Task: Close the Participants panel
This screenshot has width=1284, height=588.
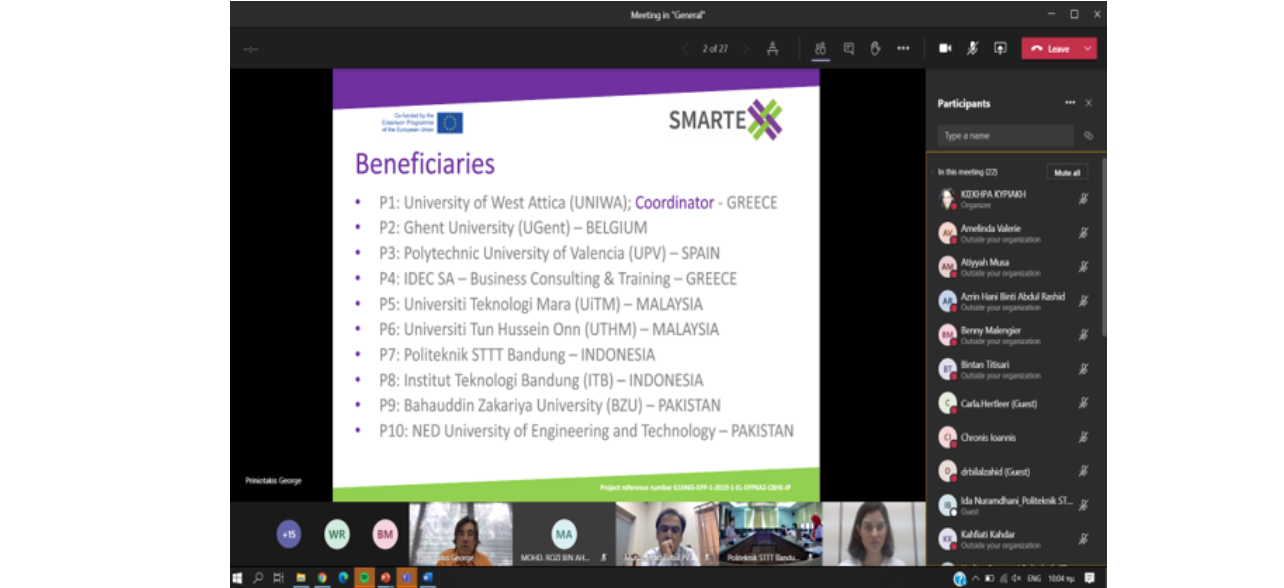Action: (1089, 103)
